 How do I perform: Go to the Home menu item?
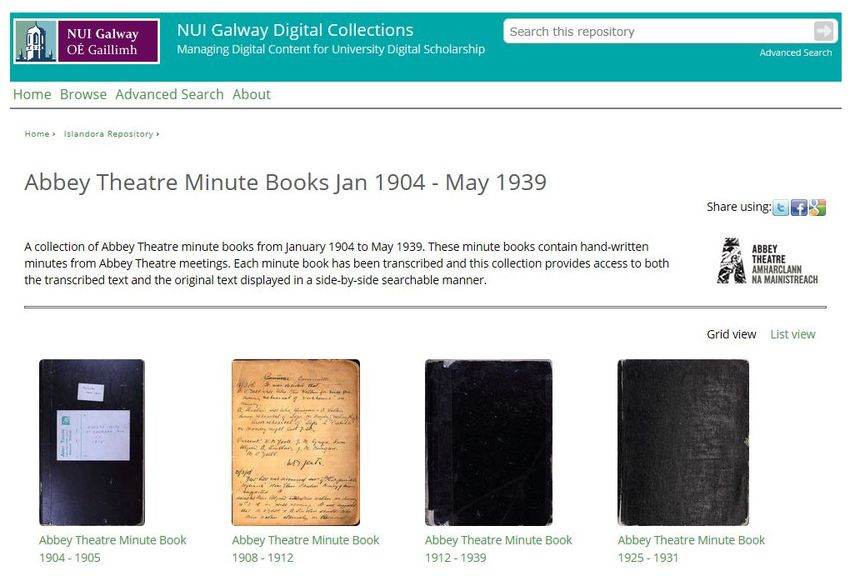coord(32,94)
